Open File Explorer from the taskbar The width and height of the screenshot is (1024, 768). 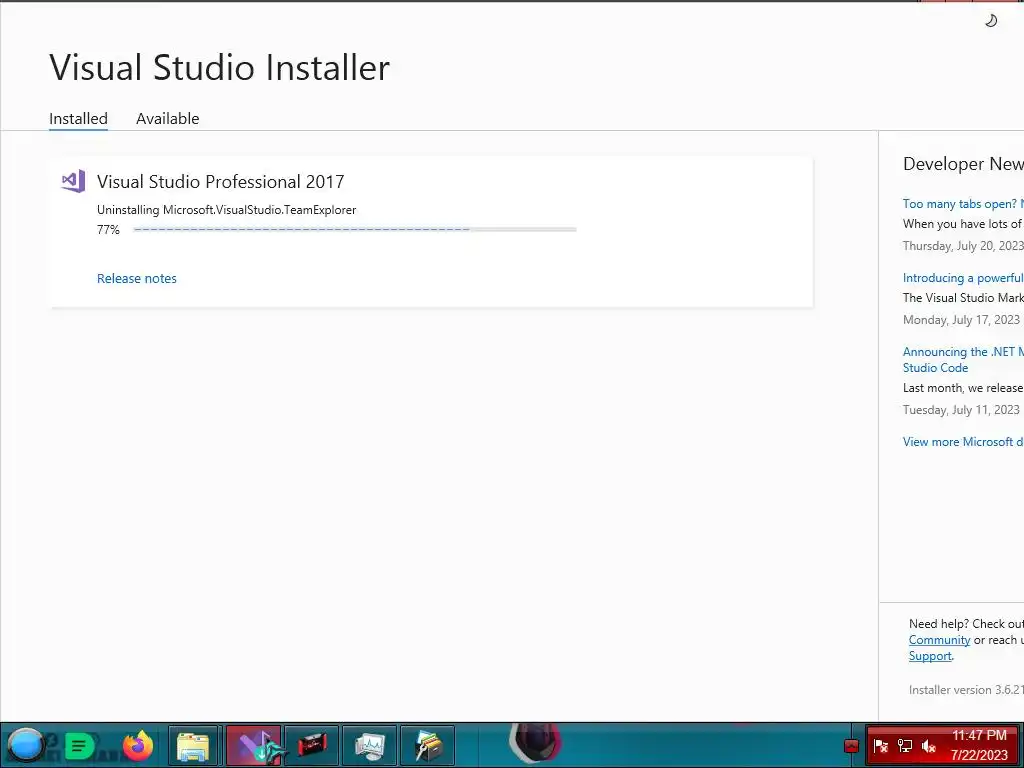pyautogui.click(x=193, y=746)
